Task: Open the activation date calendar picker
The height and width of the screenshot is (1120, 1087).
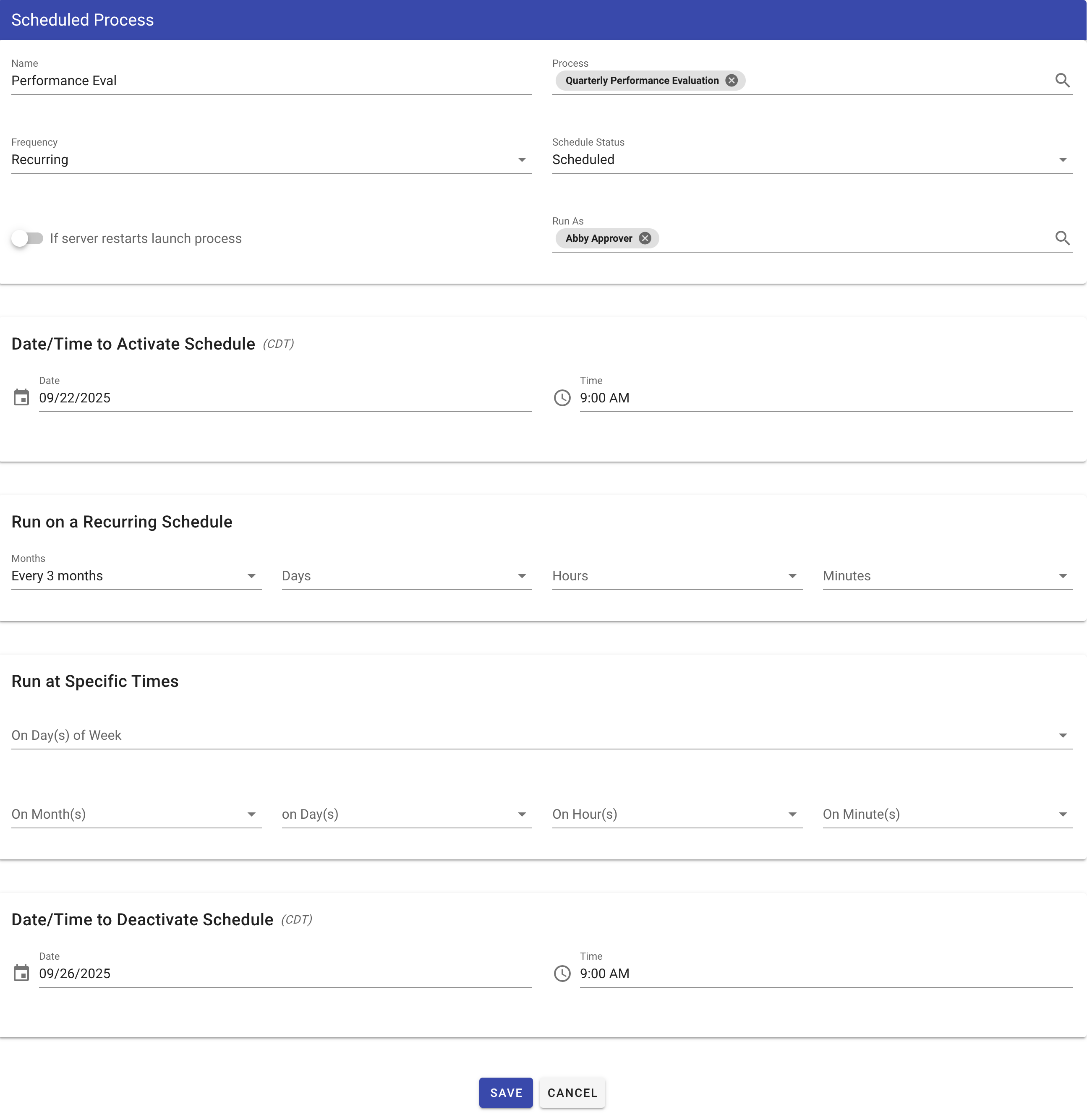Action: point(22,398)
